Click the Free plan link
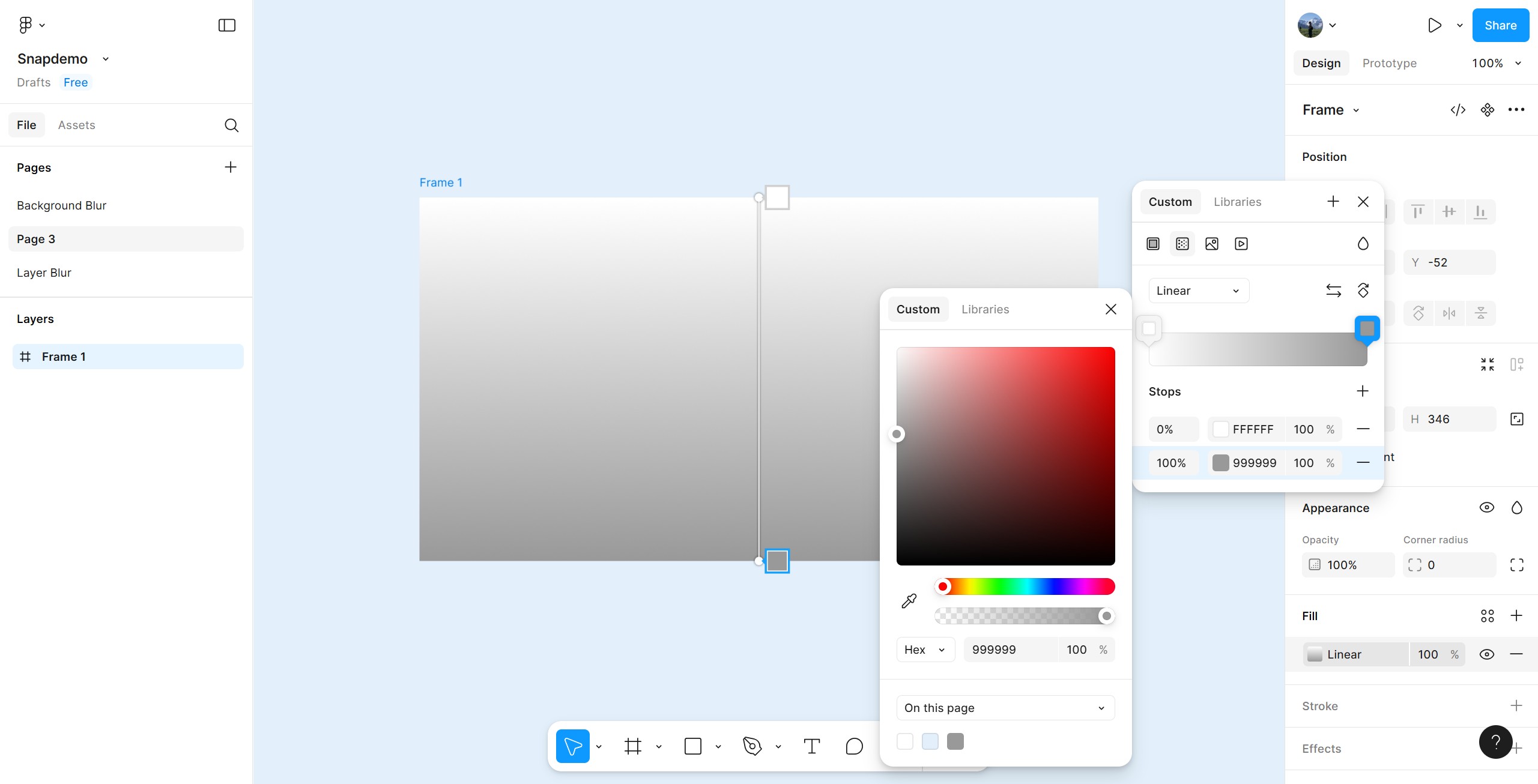This screenshot has height=784, width=1538. pyautogui.click(x=76, y=82)
